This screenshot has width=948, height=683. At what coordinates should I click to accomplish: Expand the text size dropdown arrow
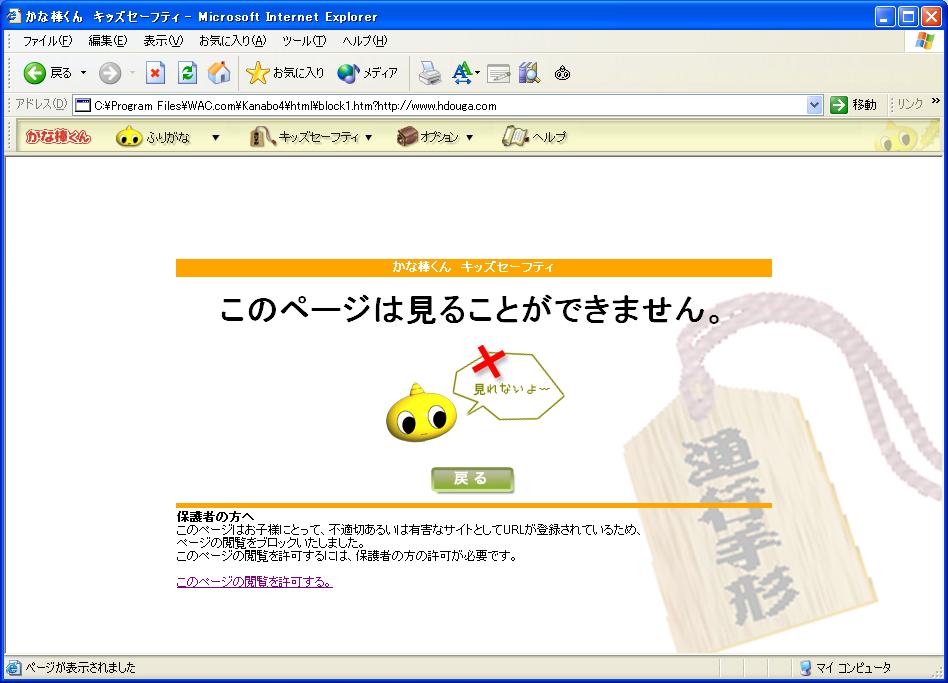point(478,73)
